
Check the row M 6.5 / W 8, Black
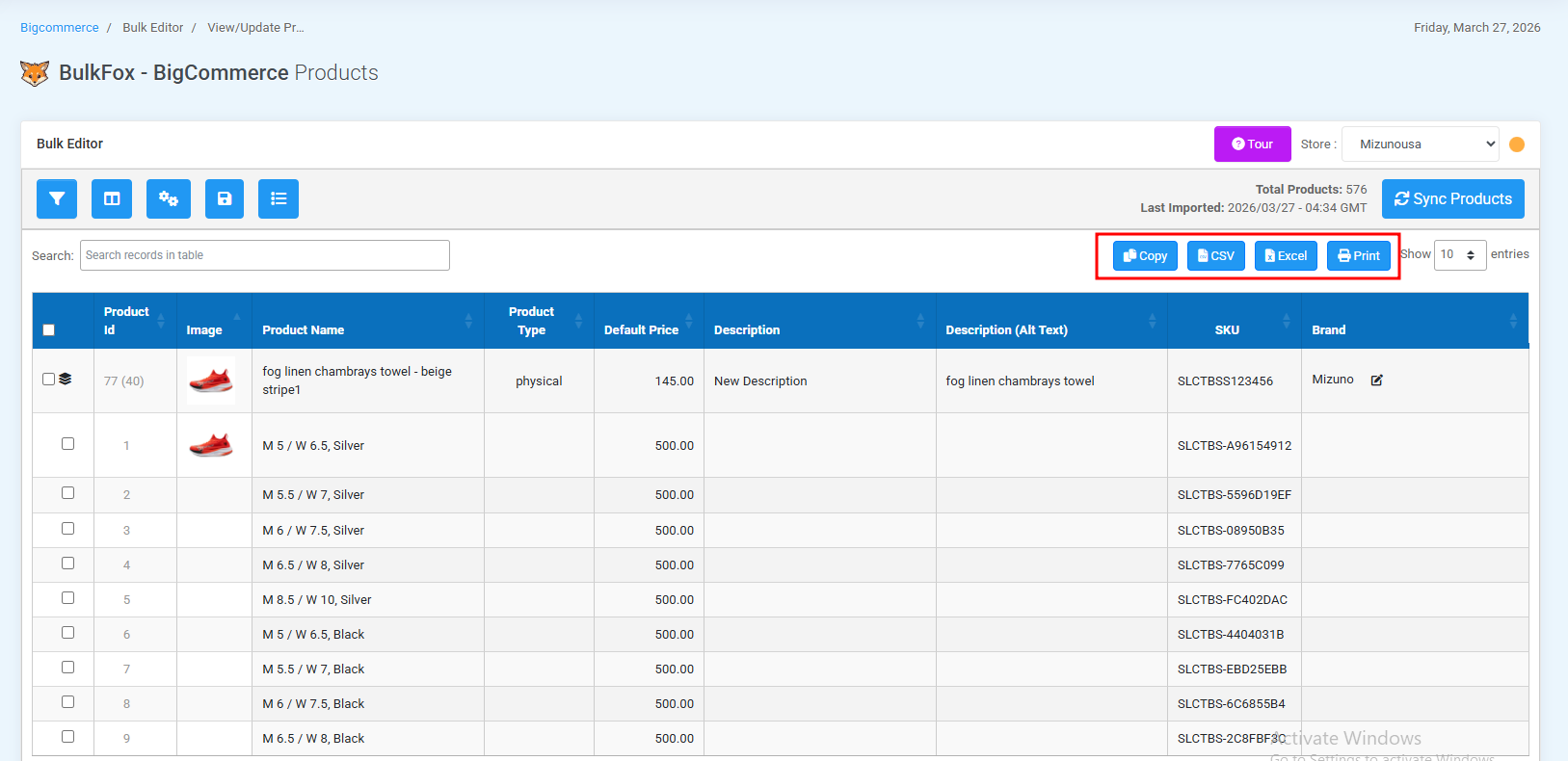click(67, 736)
